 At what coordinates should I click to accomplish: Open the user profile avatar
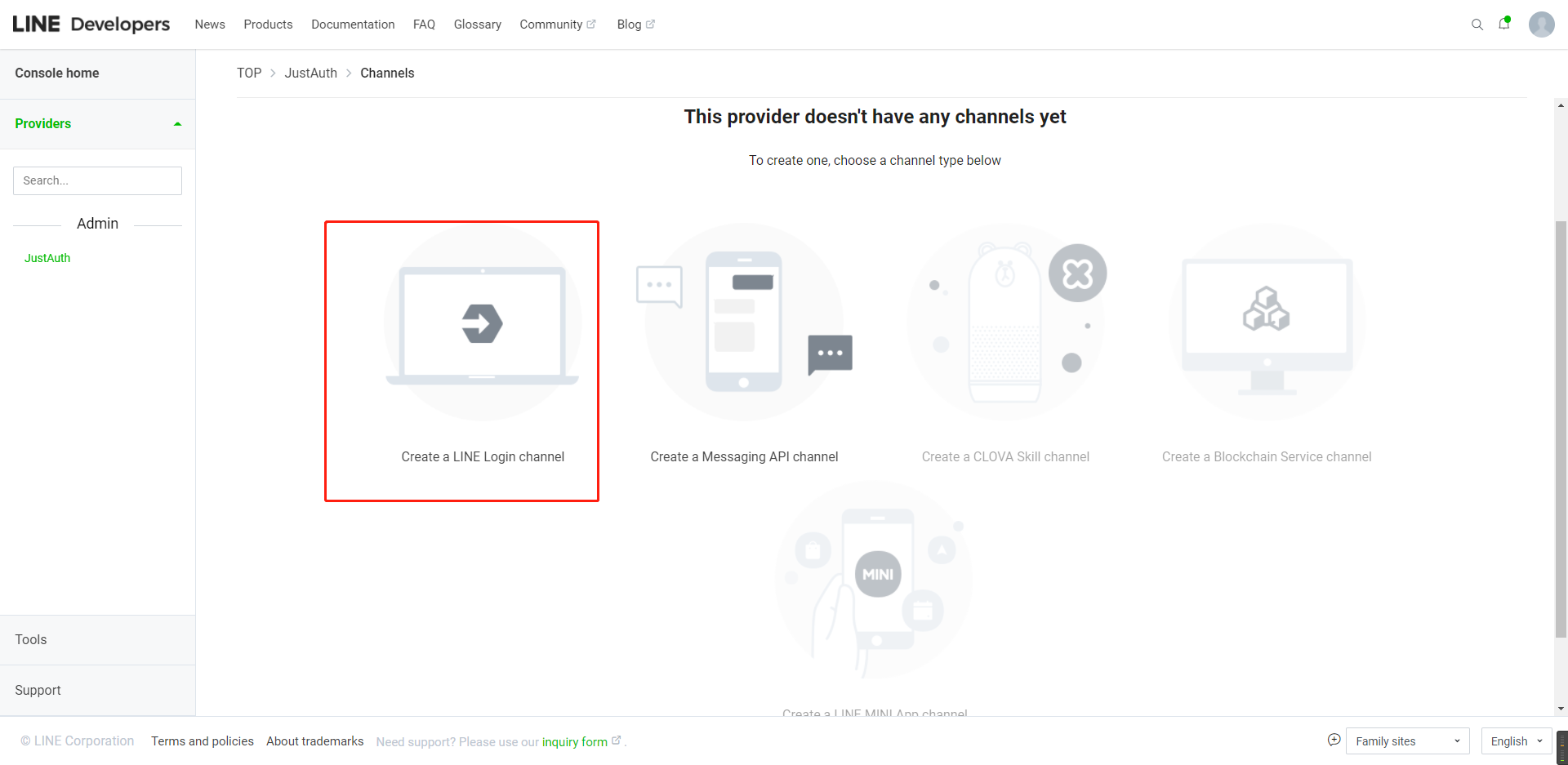tap(1542, 24)
